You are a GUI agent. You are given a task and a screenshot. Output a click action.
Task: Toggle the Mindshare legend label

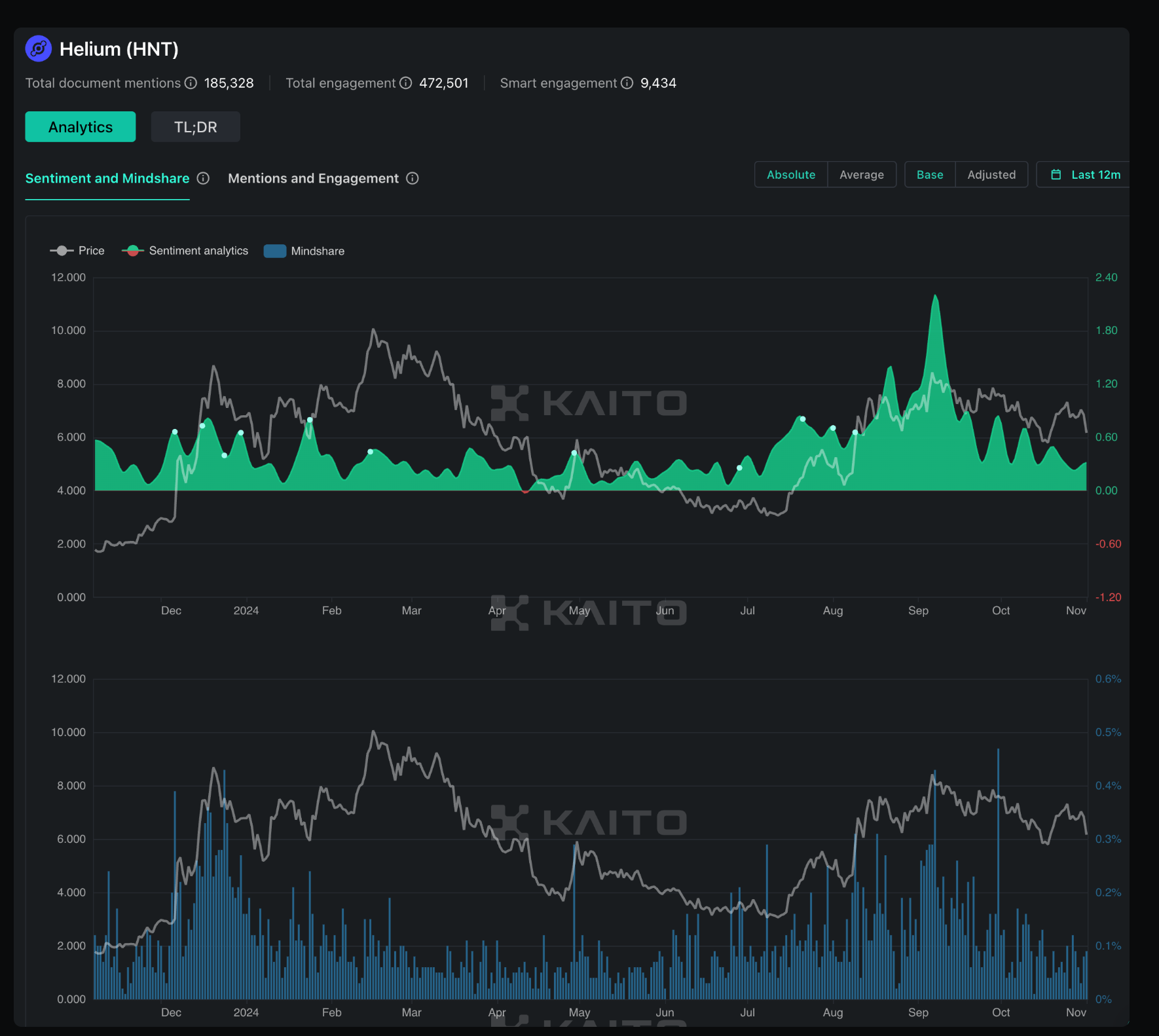pyautogui.click(x=318, y=251)
